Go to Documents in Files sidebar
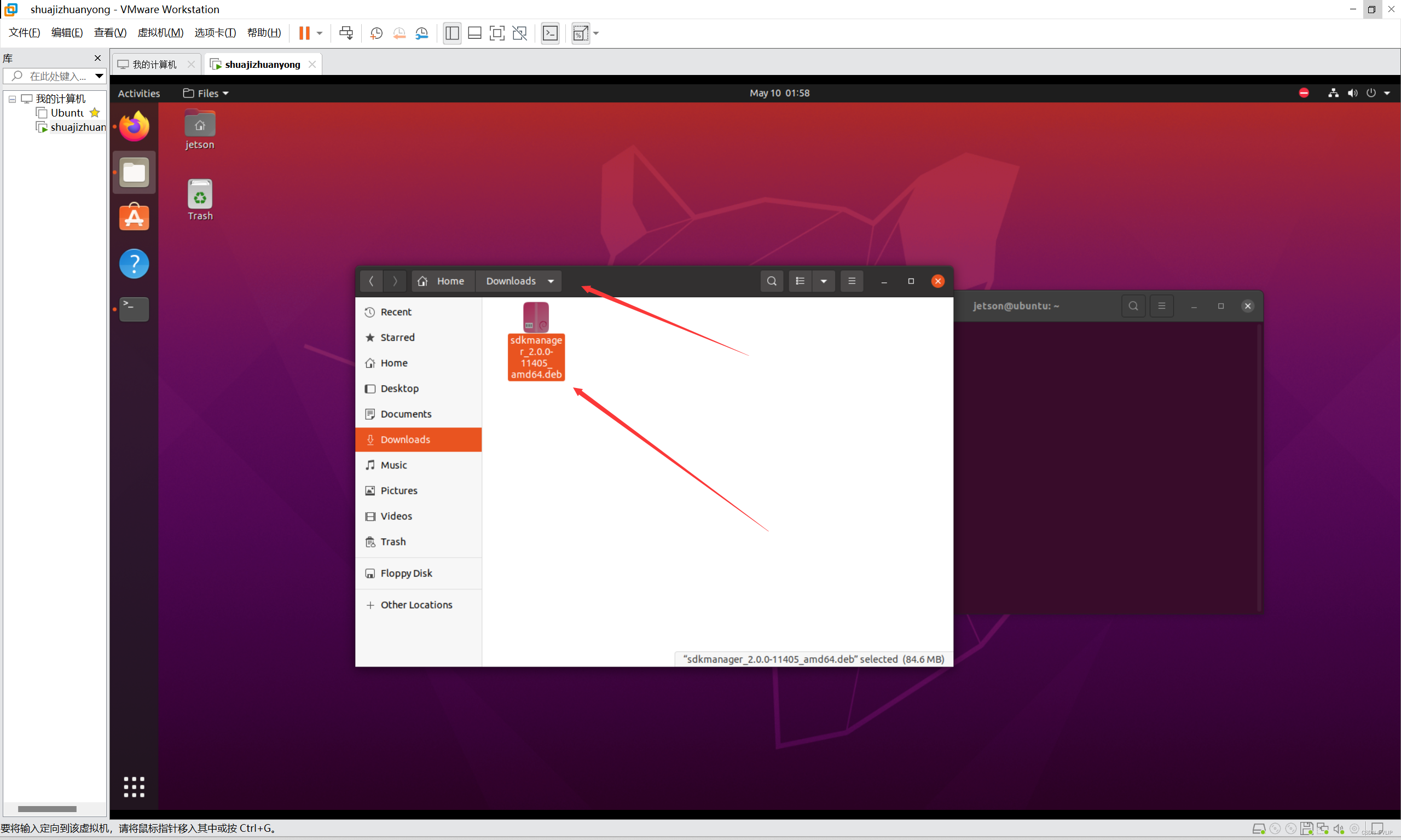 coord(406,414)
